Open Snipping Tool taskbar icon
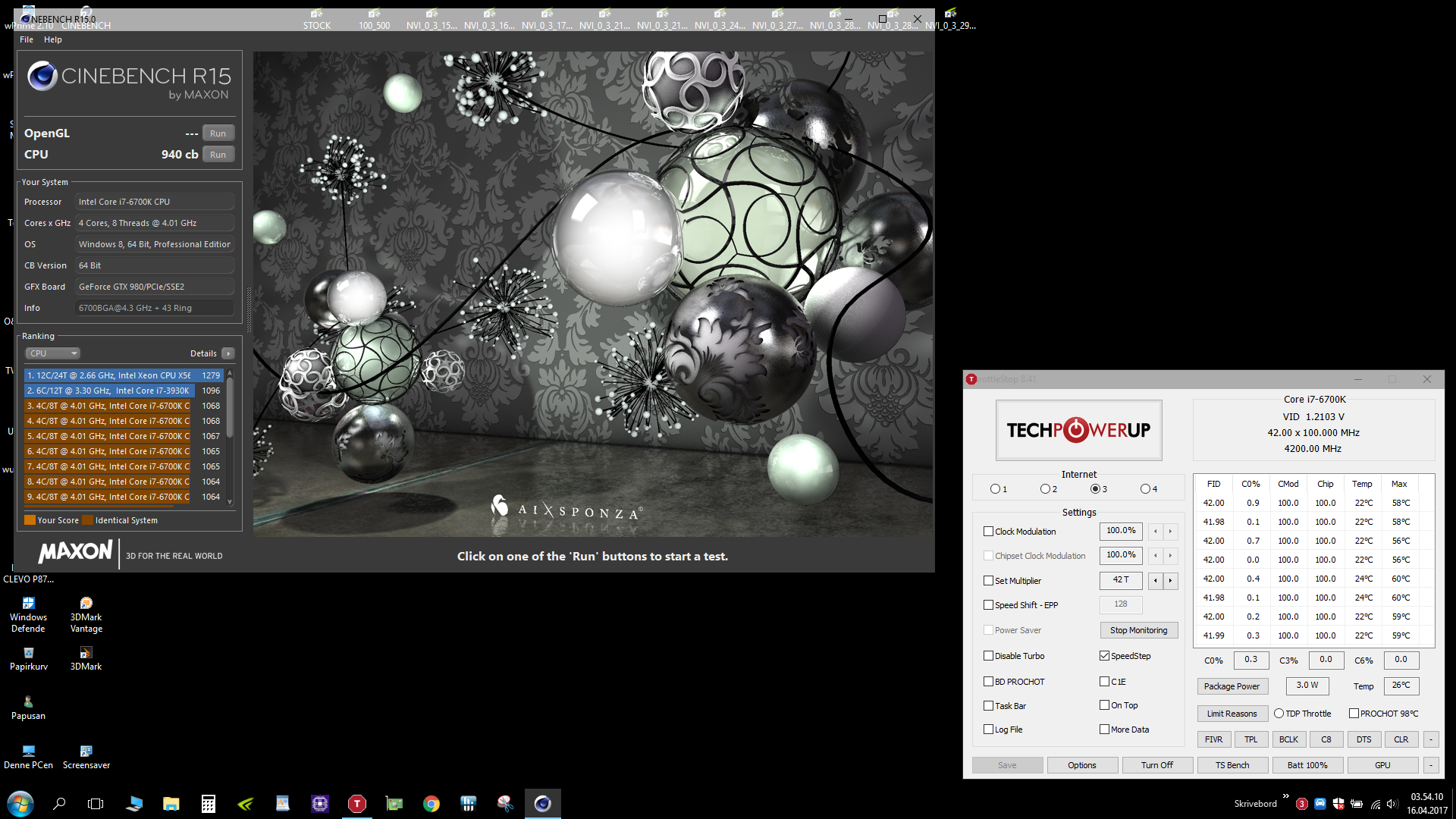 [505, 803]
